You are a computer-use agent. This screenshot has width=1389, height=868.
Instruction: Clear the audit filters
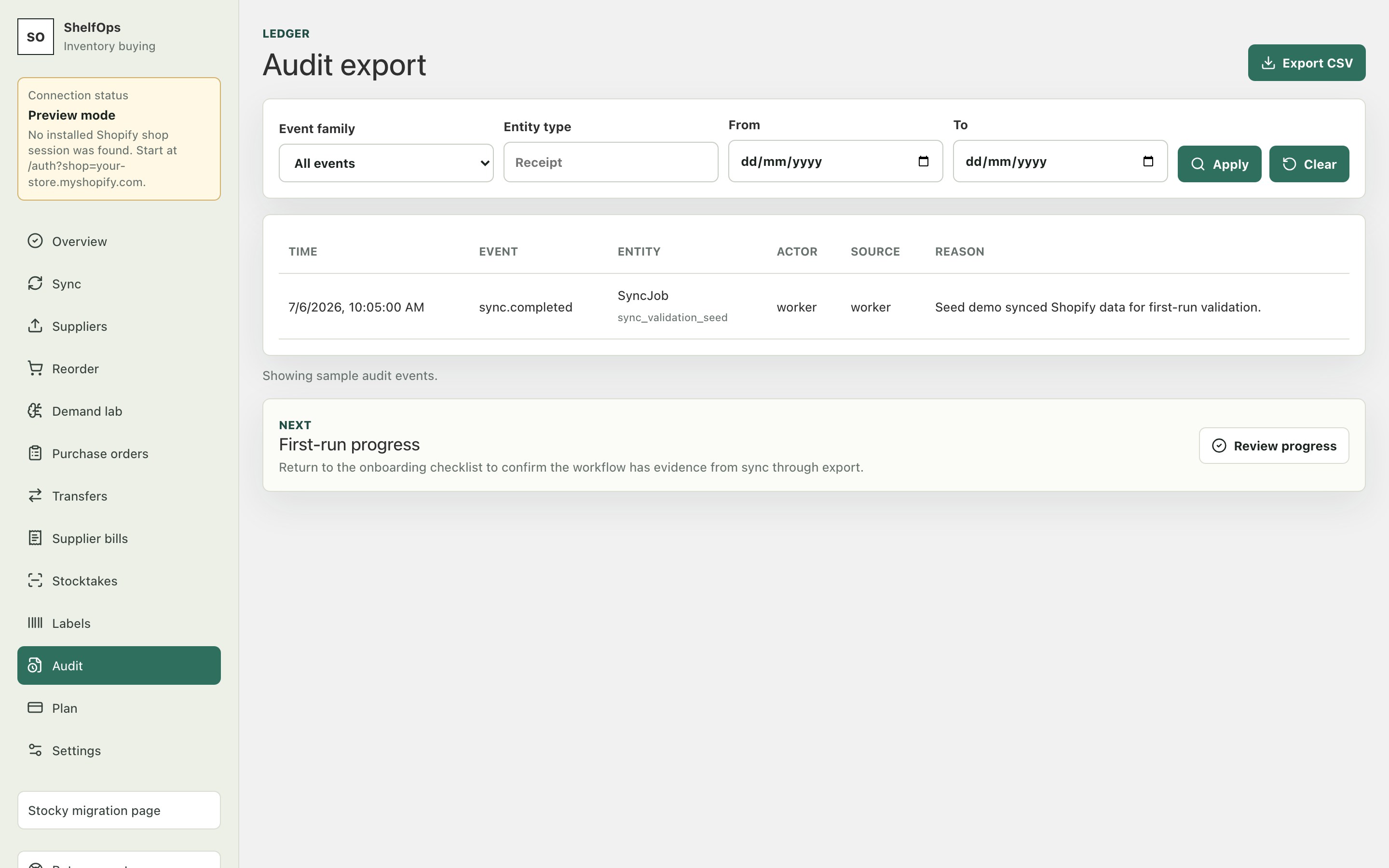click(x=1308, y=164)
